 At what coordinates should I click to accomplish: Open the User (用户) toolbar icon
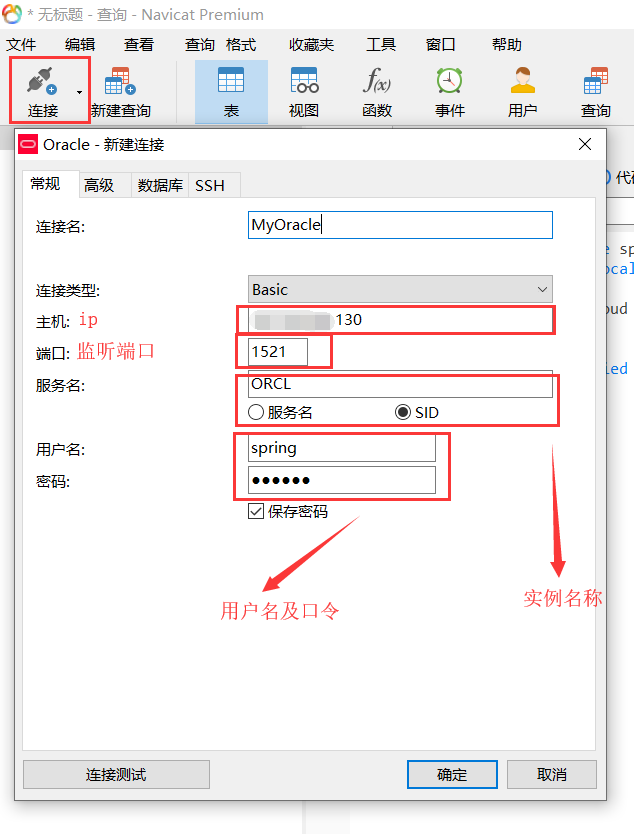click(522, 80)
